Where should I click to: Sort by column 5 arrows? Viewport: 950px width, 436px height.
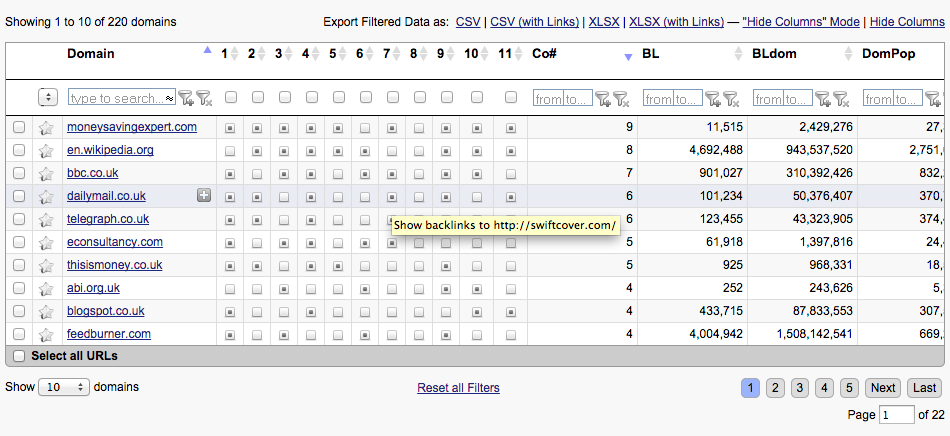point(342,54)
